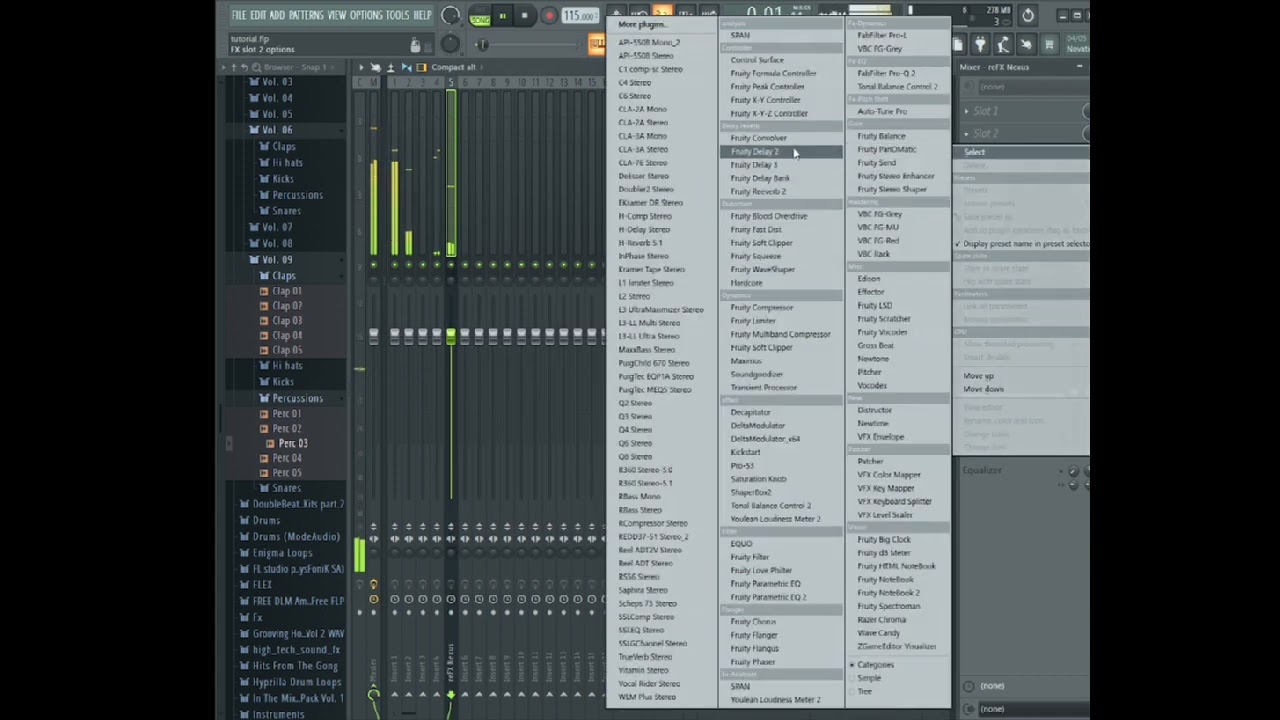Click Move up in the slot menu
The width and height of the screenshot is (1280, 720).
[x=978, y=376]
